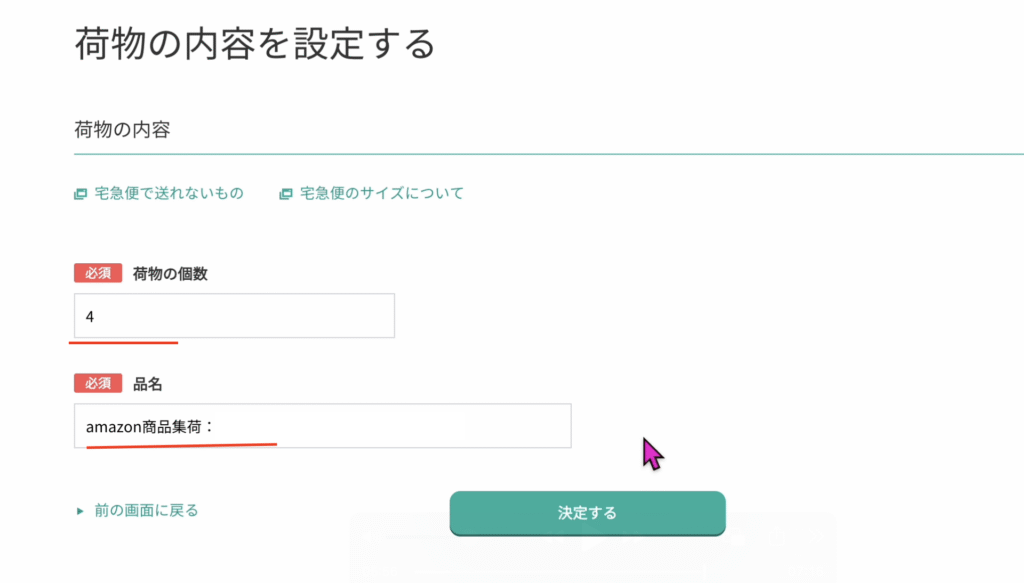Click the red underline below the 荷物の個数 field

[x=123, y=342]
